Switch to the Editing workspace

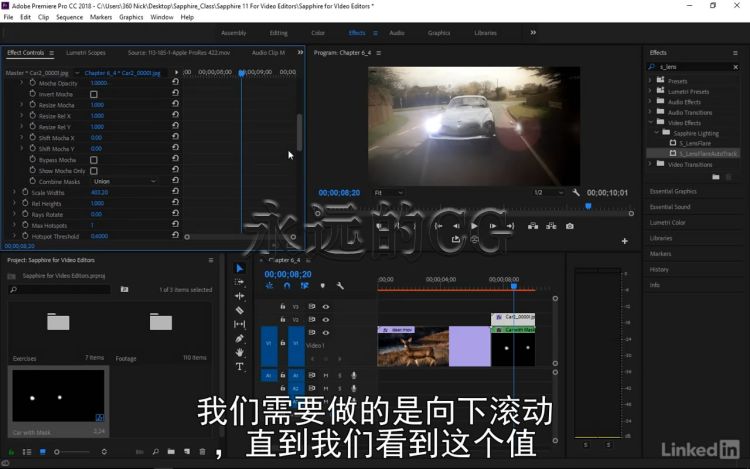[x=278, y=33]
